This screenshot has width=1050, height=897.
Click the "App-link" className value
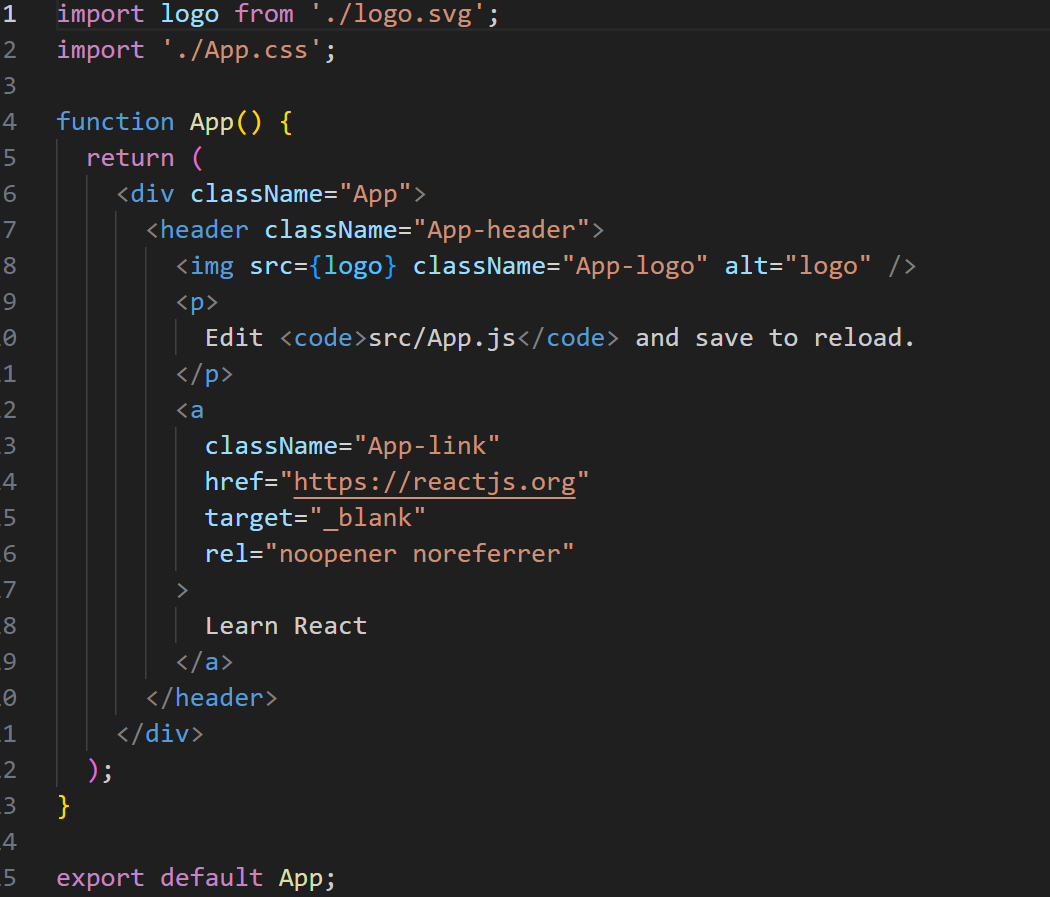(427, 446)
